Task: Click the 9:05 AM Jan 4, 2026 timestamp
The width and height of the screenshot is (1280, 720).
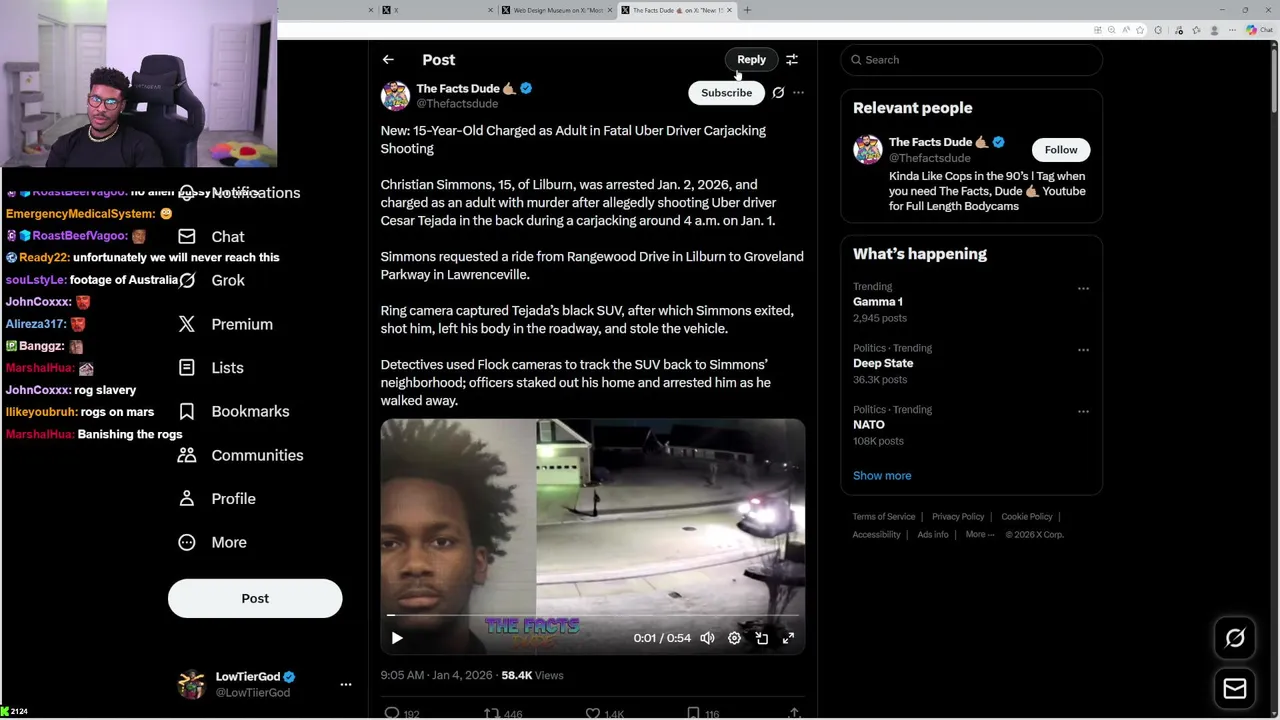Action: (436, 676)
